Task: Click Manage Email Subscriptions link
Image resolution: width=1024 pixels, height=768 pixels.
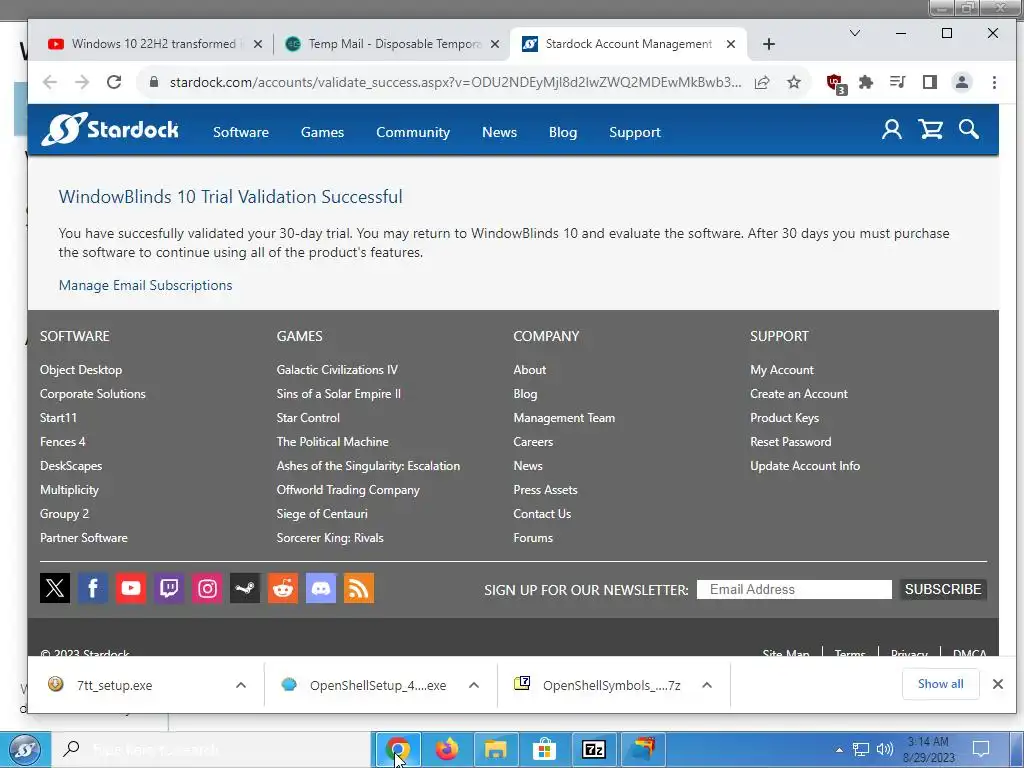Action: pos(146,285)
